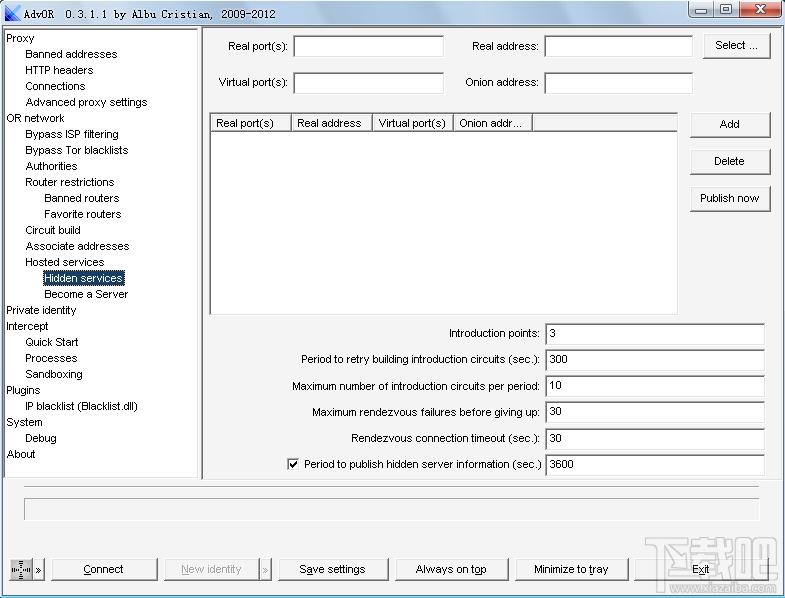The height and width of the screenshot is (598, 785).
Task: Select System in tree
Action: coord(24,423)
